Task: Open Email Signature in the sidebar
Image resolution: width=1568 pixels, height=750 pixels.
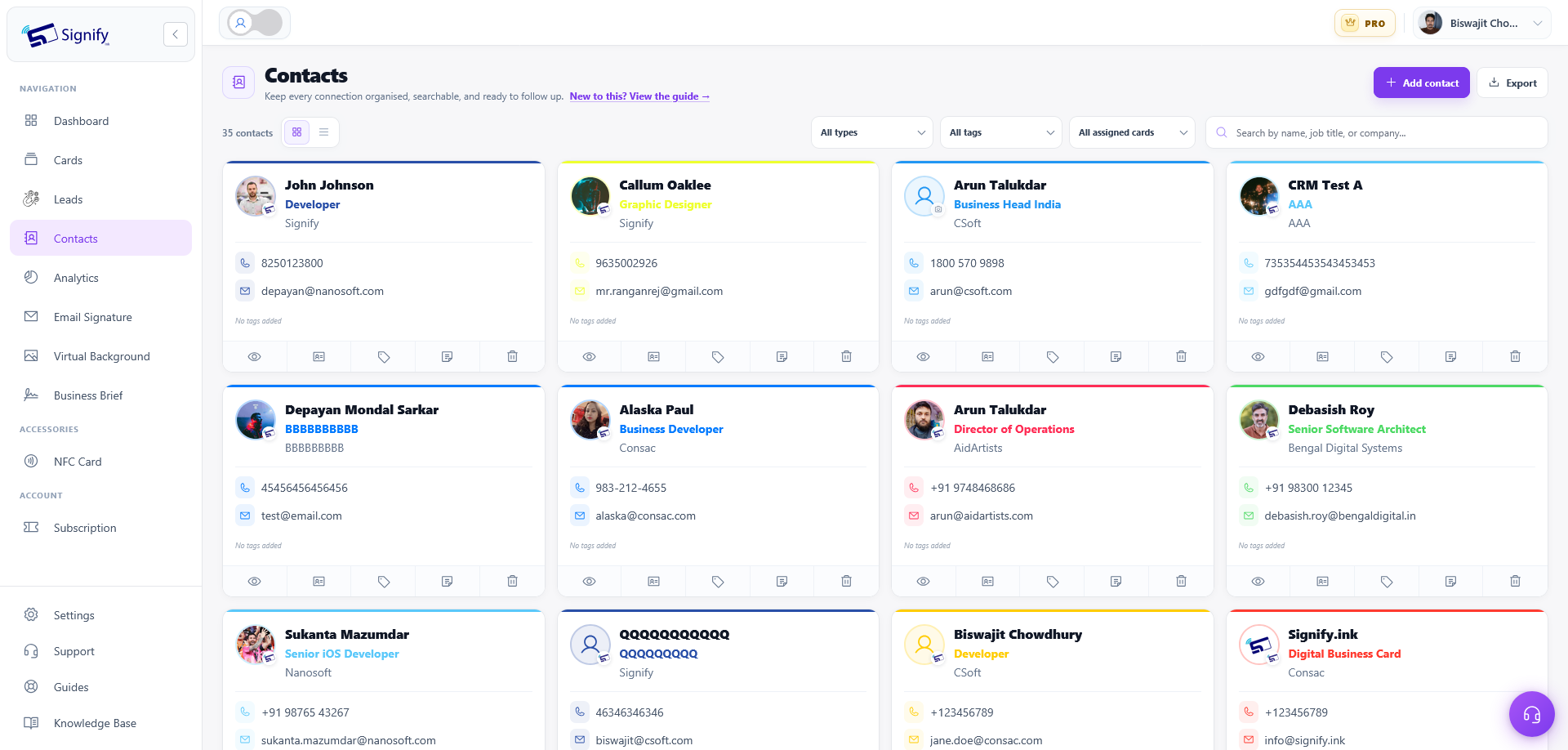Action: (100, 317)
